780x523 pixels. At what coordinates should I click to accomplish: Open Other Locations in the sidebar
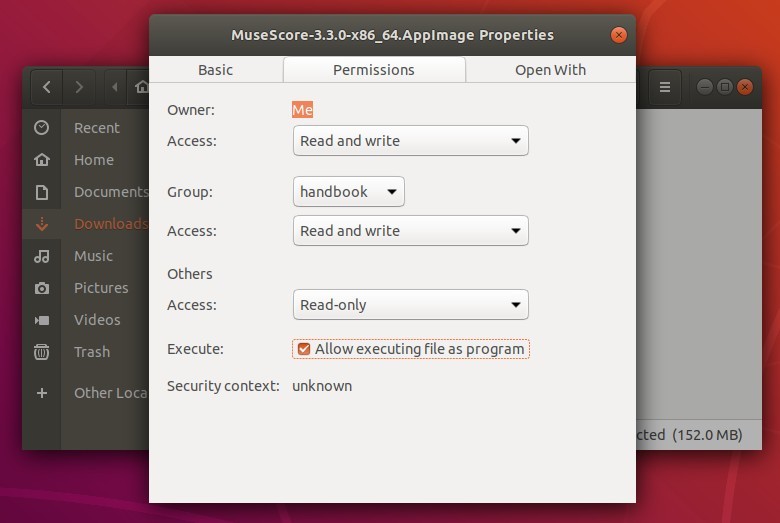click(x=111, y=393)
